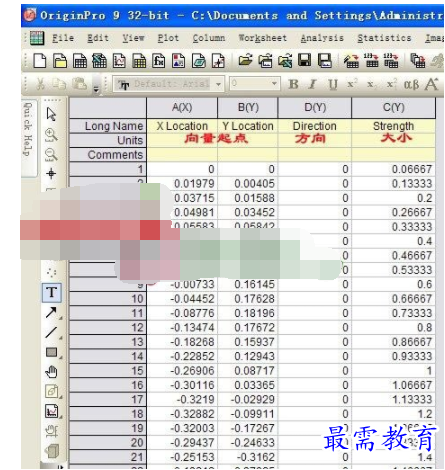Click the New Excel icon
The height and width of the screenshot is (470, 445).
[x=99, y=61]
